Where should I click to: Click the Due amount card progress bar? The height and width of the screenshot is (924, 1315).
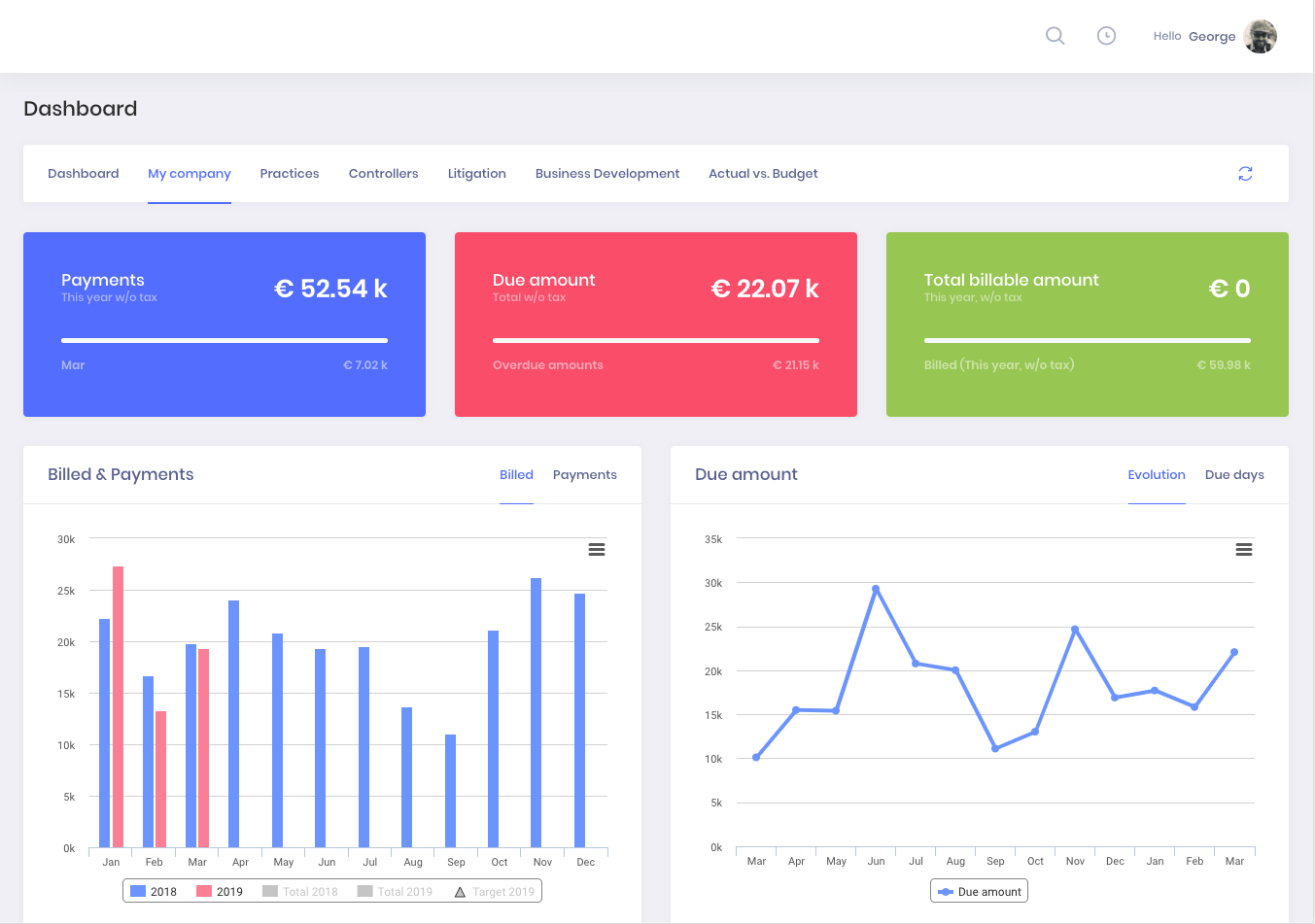(x=656, y=340)
